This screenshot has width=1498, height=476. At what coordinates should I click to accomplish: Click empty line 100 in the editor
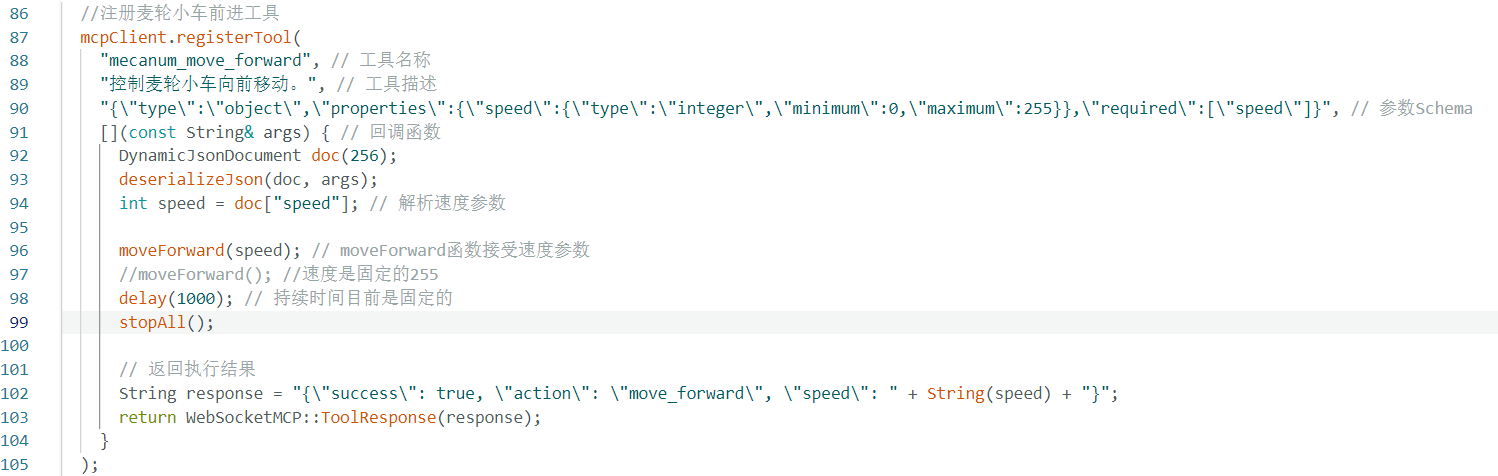point(780,346)
